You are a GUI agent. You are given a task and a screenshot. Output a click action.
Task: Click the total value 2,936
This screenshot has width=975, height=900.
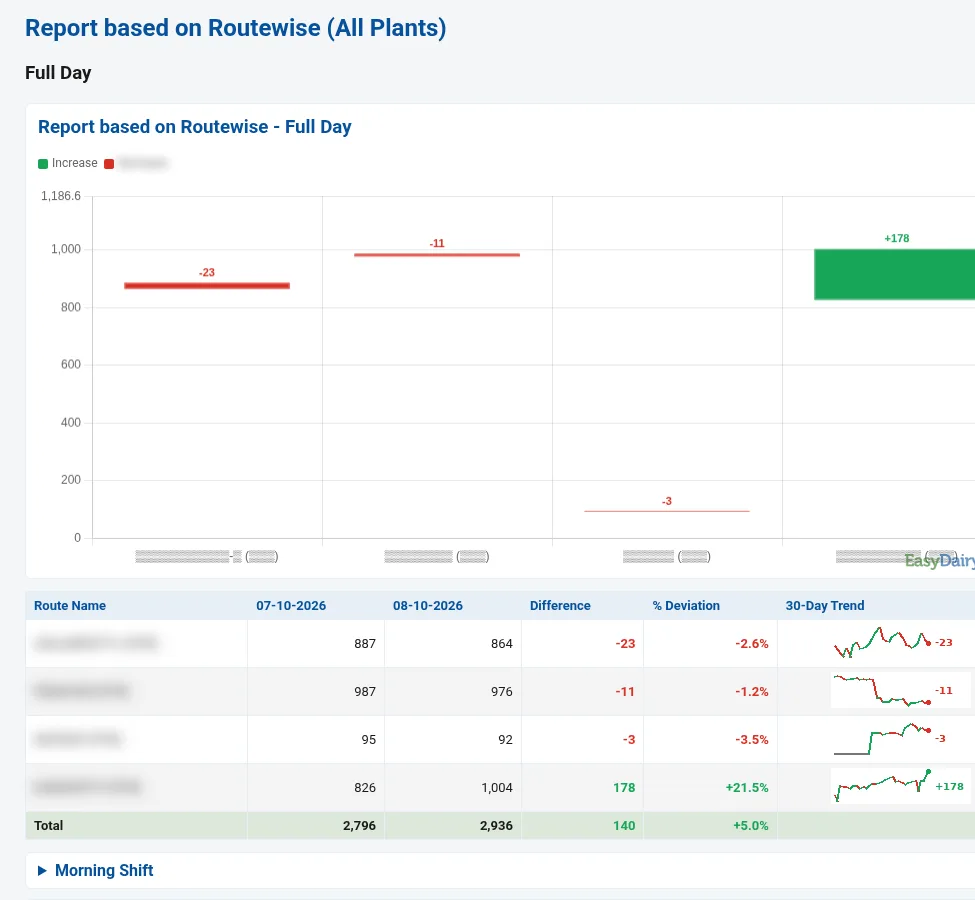(496, 825)
